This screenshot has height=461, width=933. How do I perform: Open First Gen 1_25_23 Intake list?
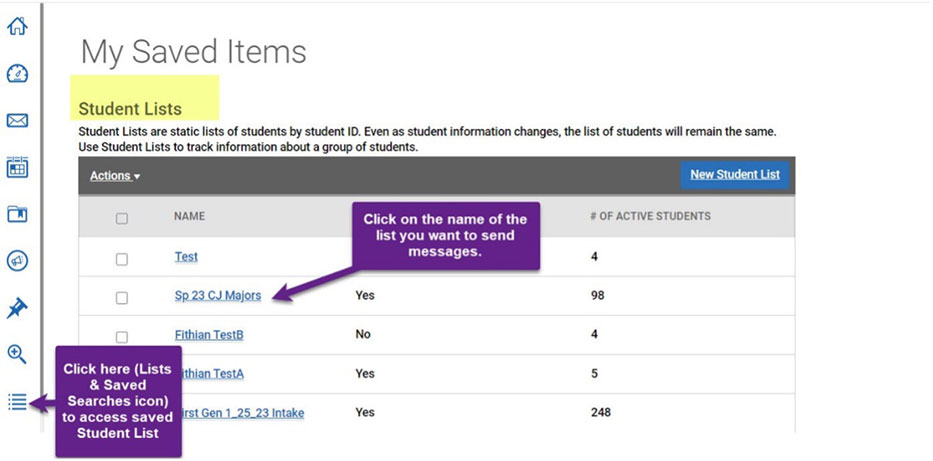click(x=247, y=413)
